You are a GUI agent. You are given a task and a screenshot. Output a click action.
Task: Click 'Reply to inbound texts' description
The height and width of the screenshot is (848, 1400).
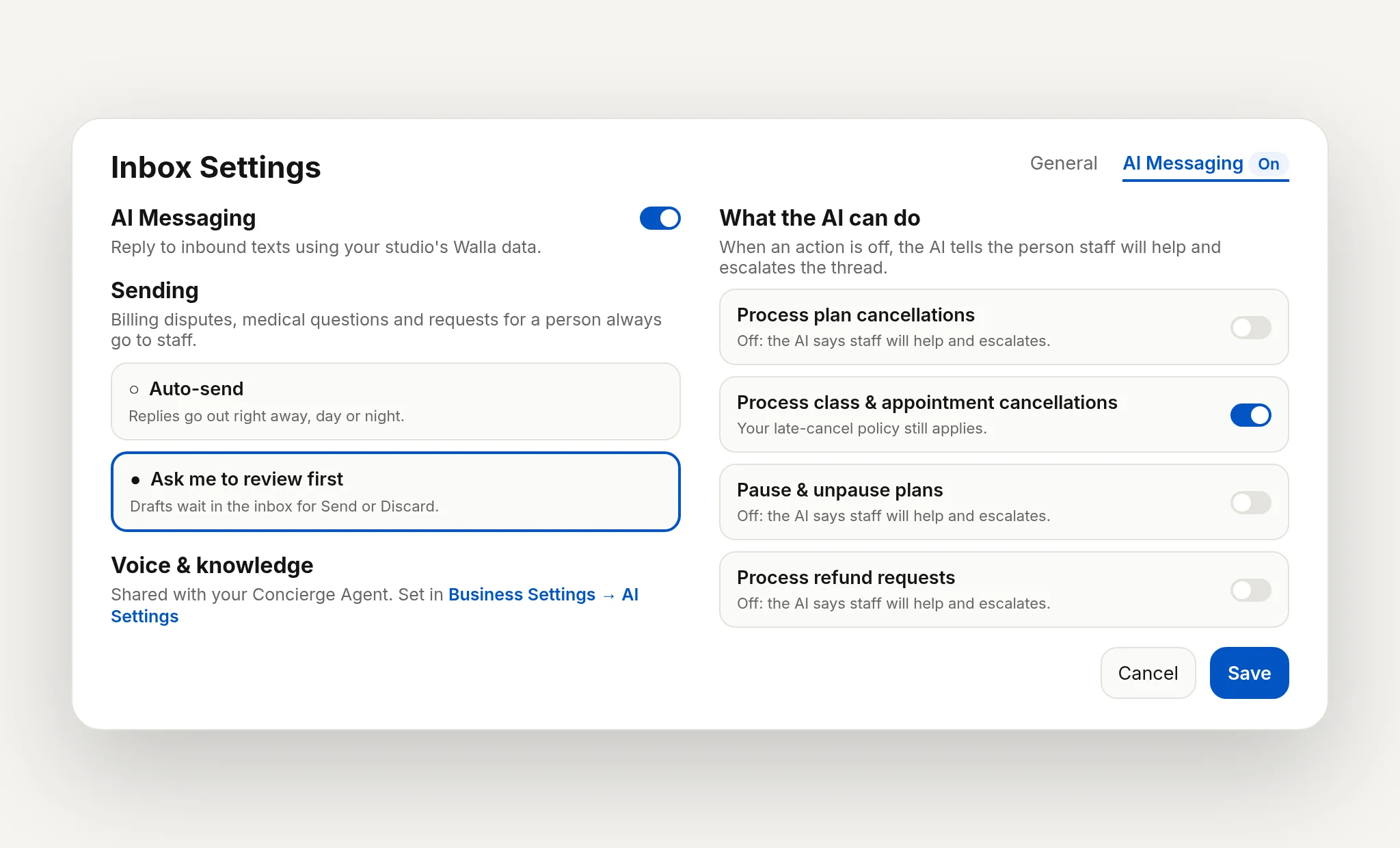(326, 248)
